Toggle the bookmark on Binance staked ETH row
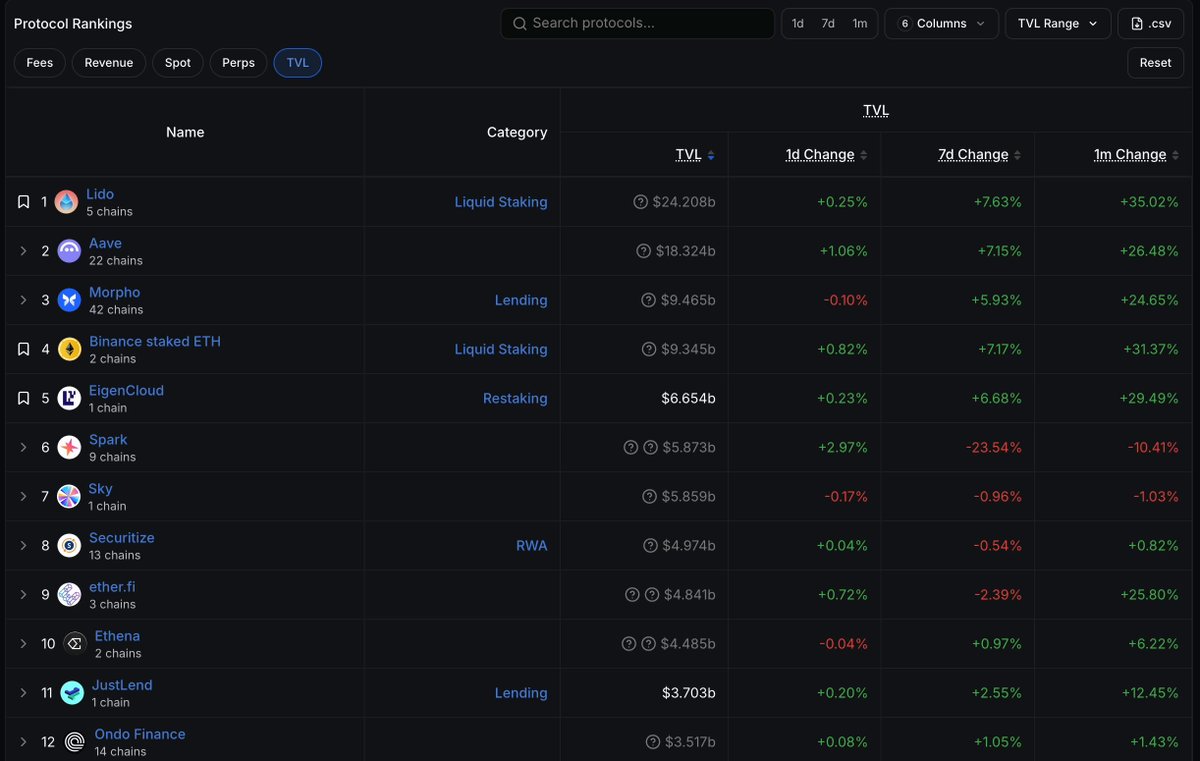 24,349
